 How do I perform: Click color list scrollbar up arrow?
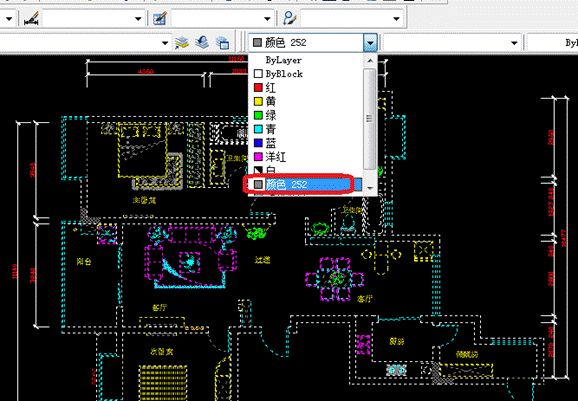coord(370,60)
